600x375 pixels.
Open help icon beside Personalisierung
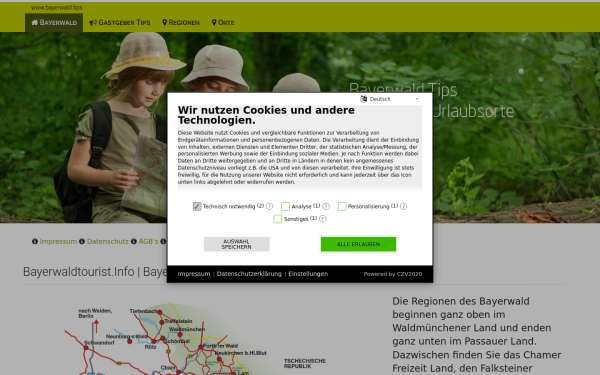(403, 206)
